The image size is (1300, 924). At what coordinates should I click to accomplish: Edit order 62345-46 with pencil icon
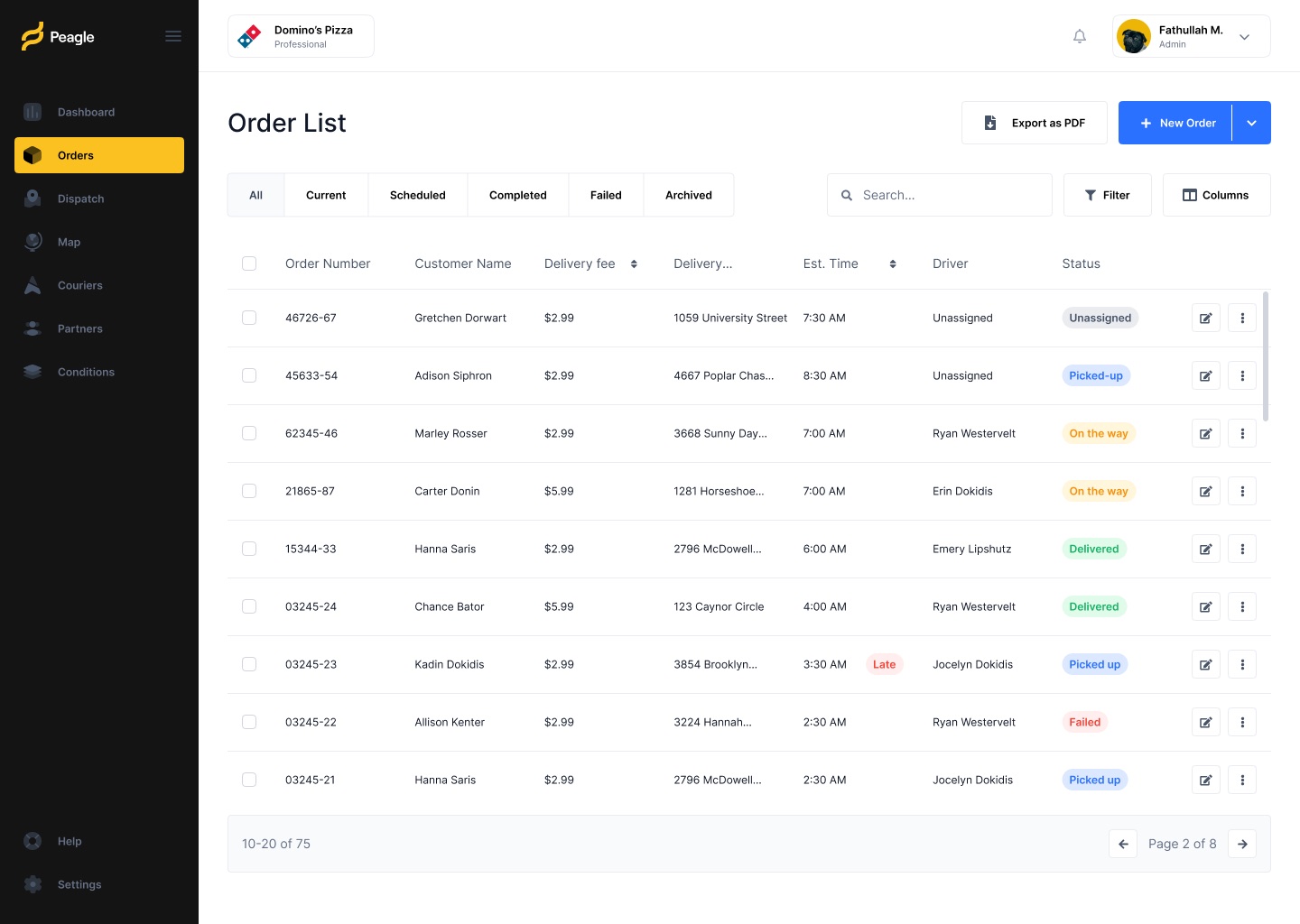point(1206,433)
